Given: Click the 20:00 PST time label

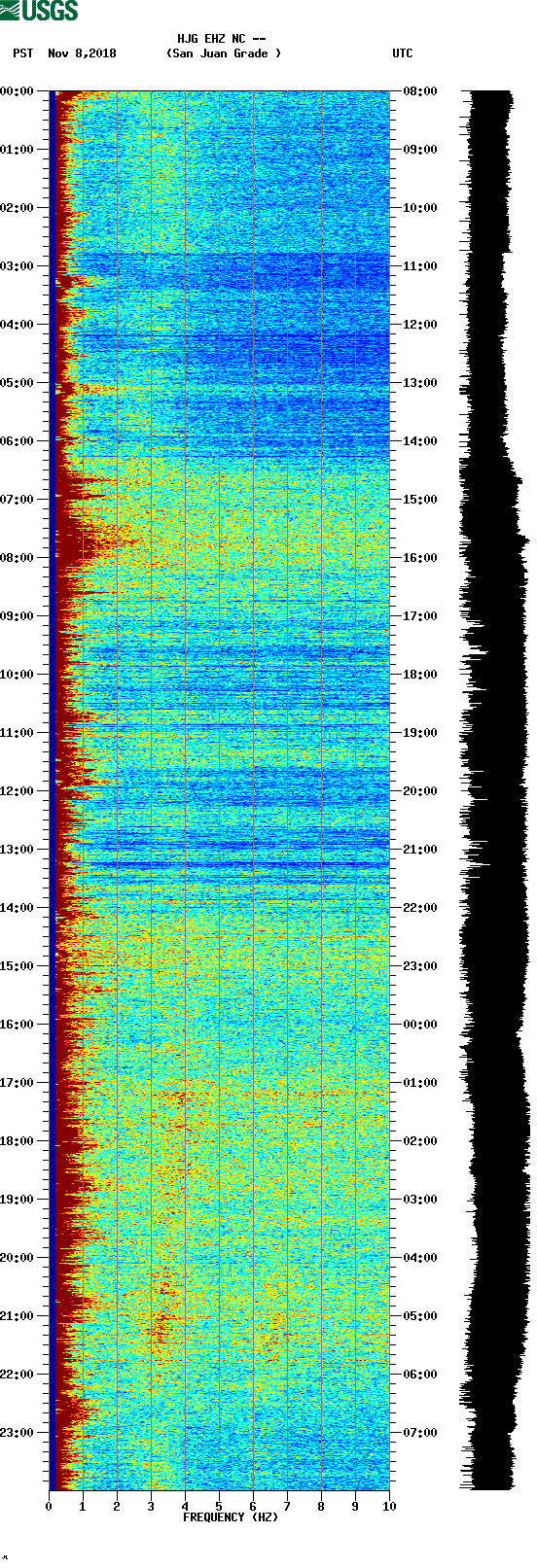Looking at the screenshot, I should [18, 1258].
